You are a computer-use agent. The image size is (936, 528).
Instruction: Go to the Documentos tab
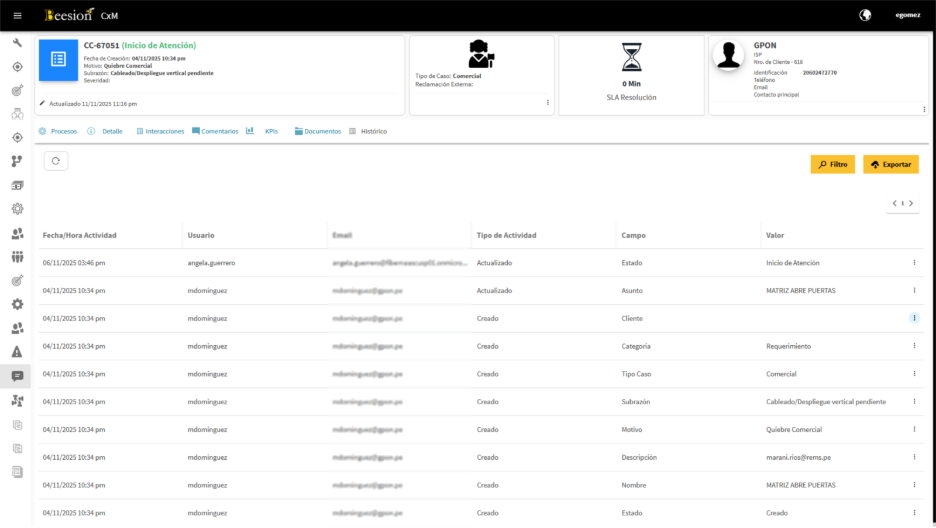[318, 131]
